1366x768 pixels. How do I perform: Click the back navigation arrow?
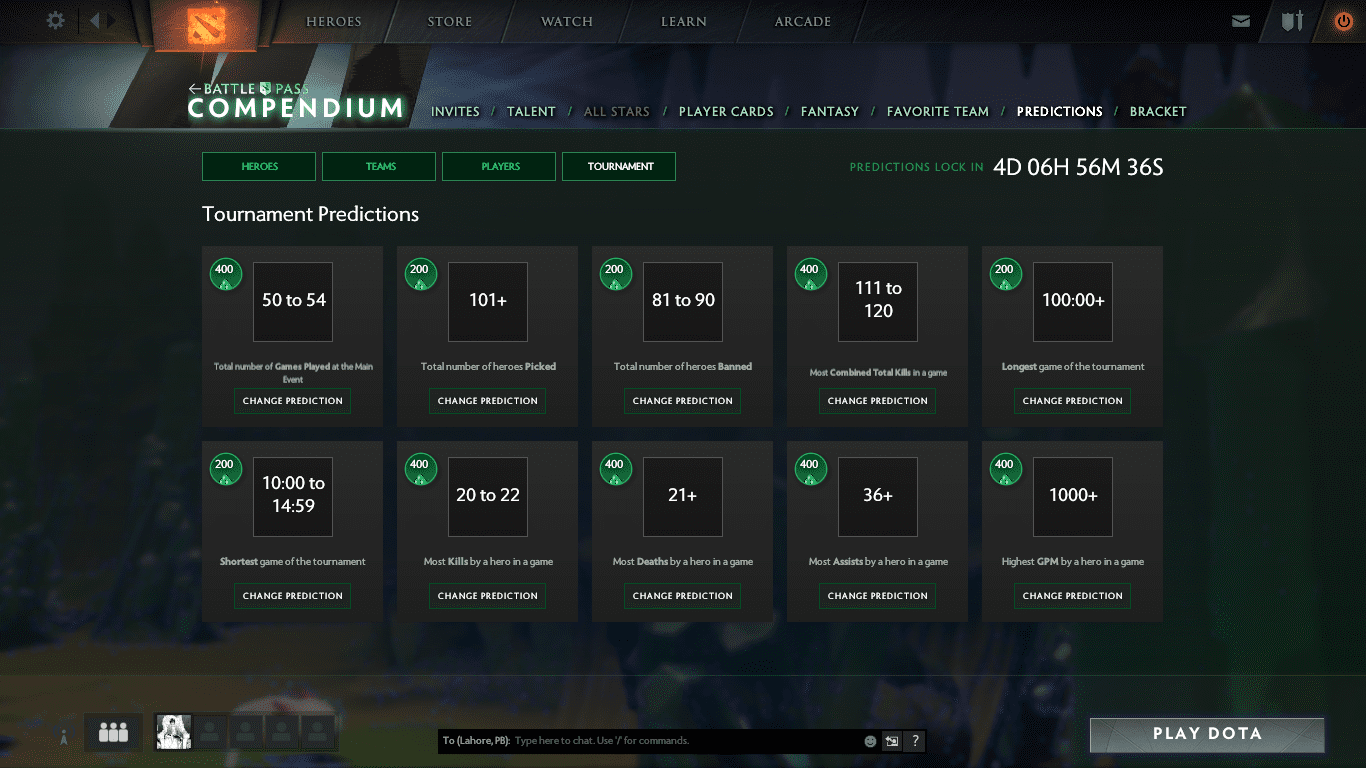click(95, 21)
